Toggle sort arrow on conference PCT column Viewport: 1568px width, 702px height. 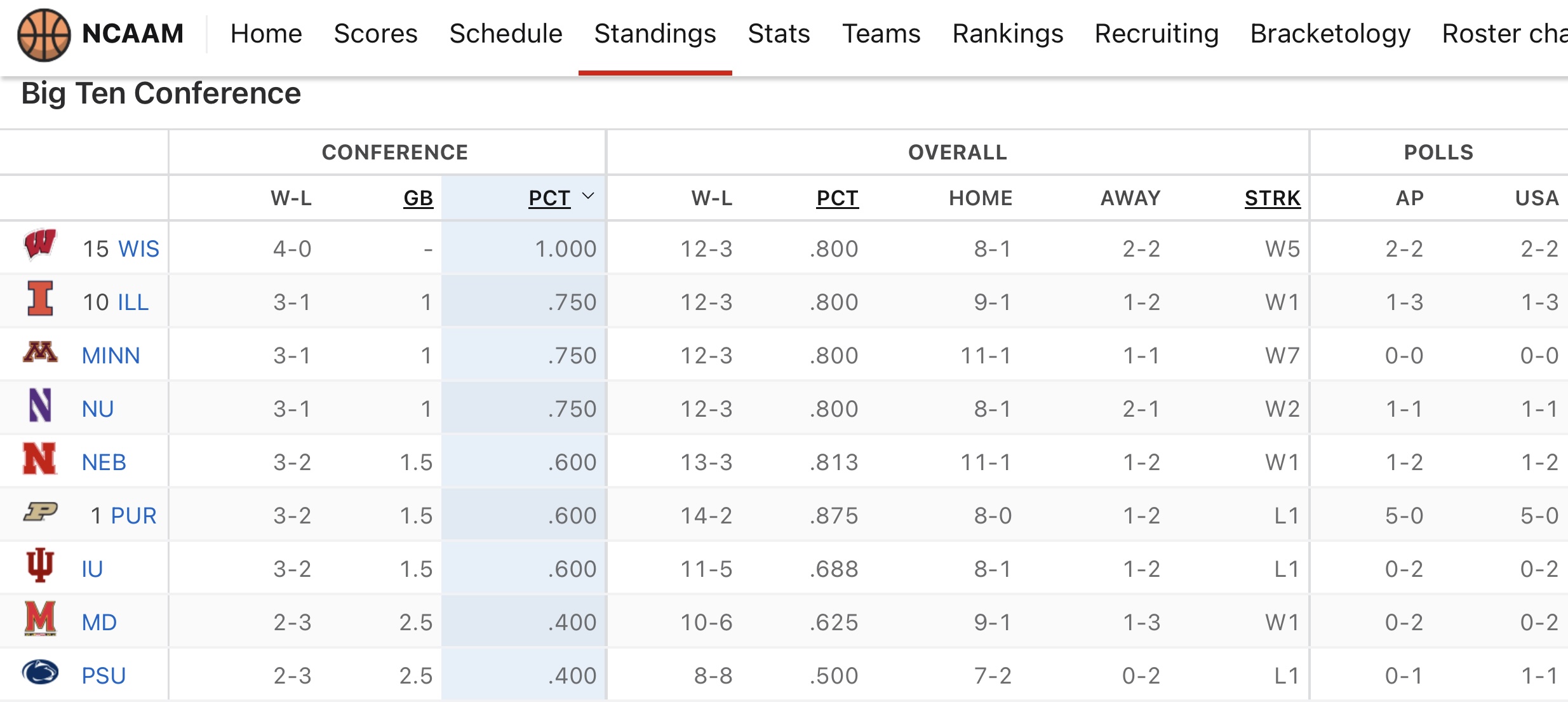coord(588,196)
